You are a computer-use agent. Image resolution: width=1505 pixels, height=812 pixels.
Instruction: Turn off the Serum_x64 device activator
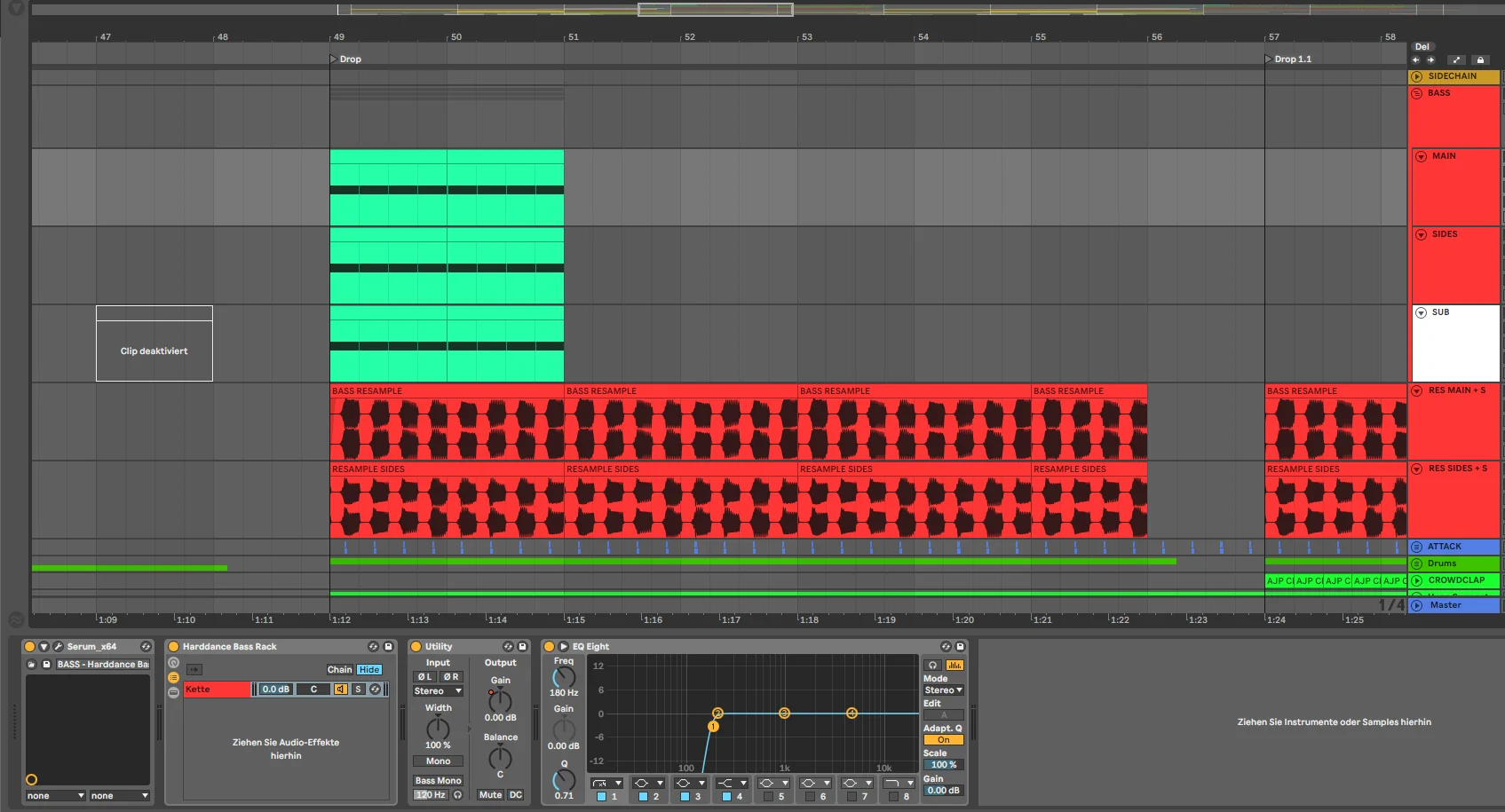(x=29, y=647)
